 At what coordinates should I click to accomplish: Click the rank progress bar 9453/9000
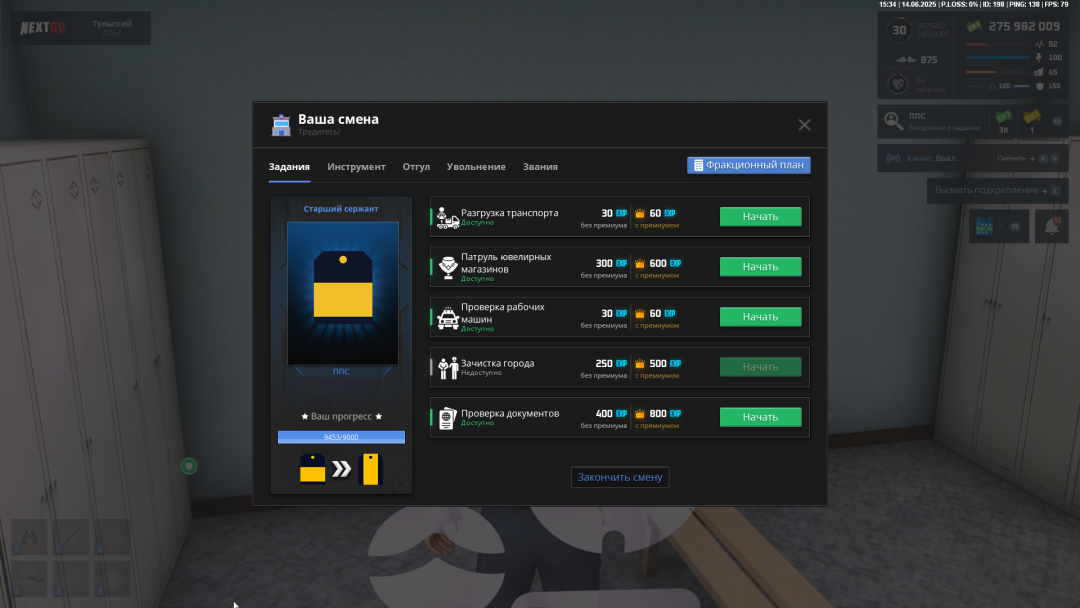click(x=341, y=437)
